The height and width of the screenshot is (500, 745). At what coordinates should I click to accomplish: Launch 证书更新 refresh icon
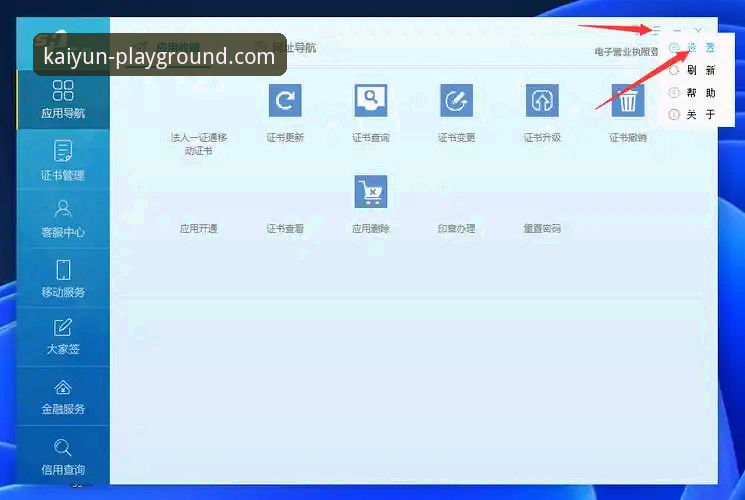pos(285,100)
